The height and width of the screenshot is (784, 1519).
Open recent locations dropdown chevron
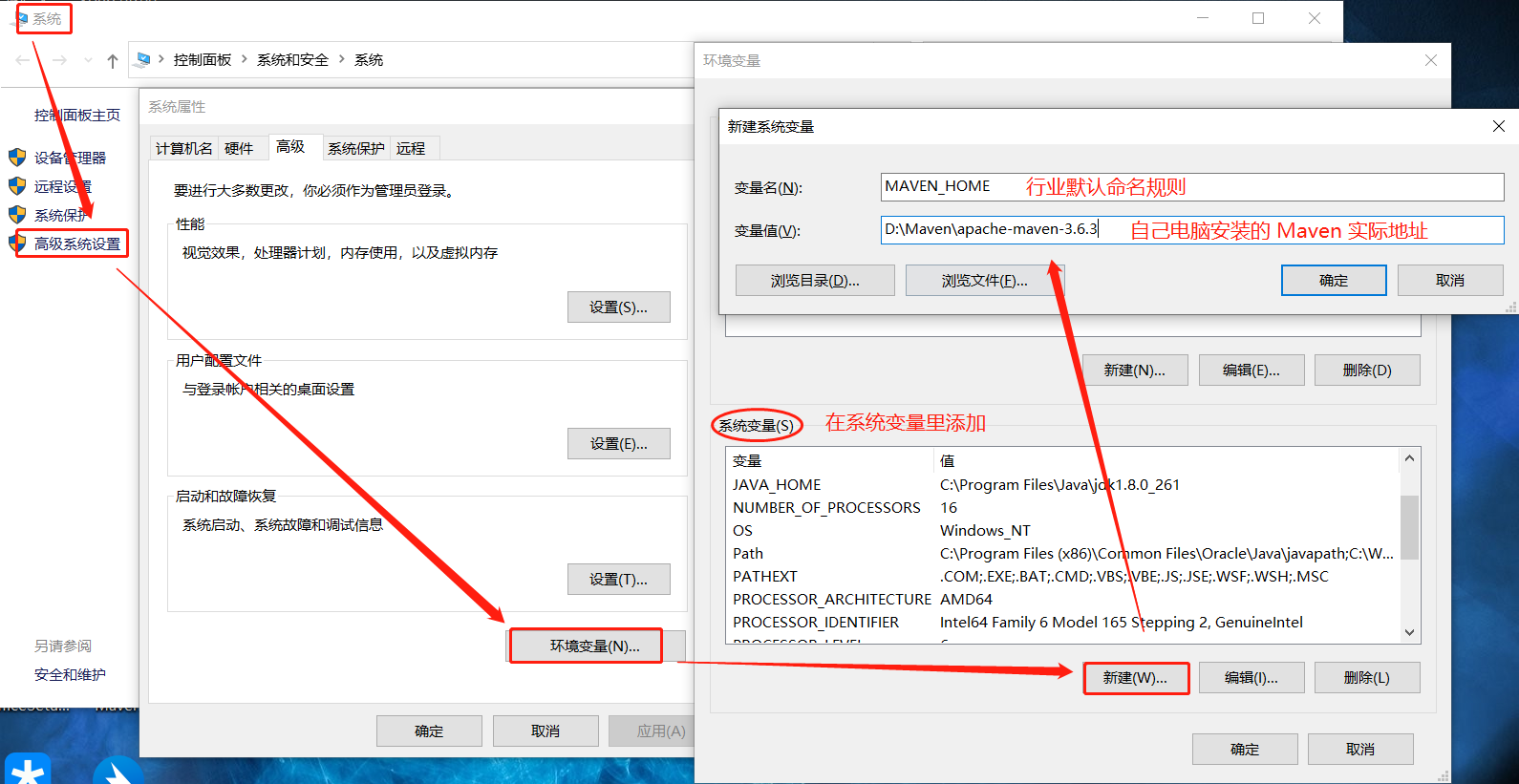coord(88,60)
